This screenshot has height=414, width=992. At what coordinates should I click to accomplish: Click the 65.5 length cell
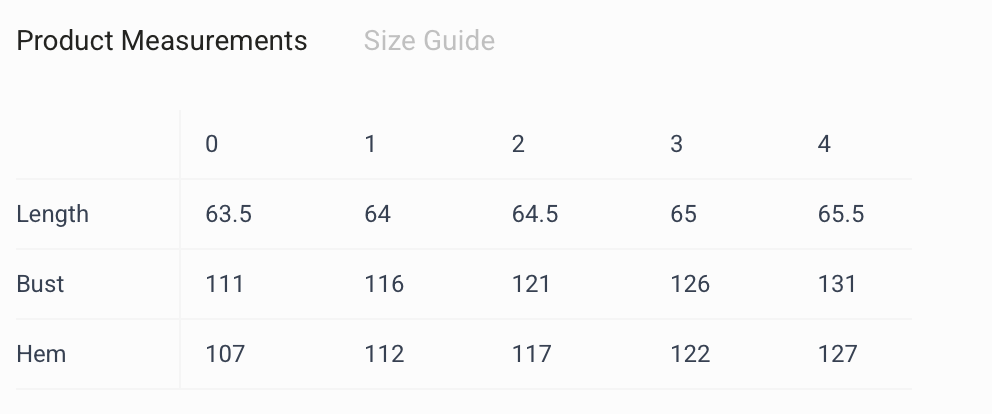841,214
